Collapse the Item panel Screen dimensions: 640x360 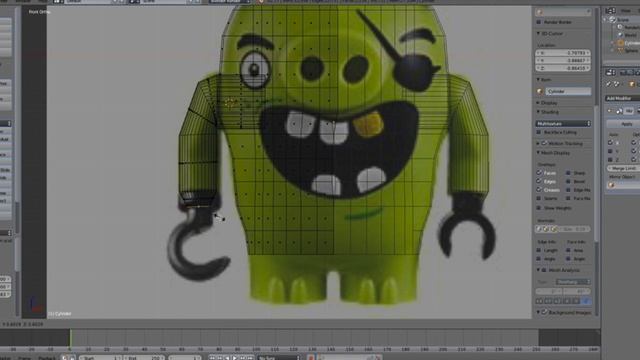pos(538,80)
